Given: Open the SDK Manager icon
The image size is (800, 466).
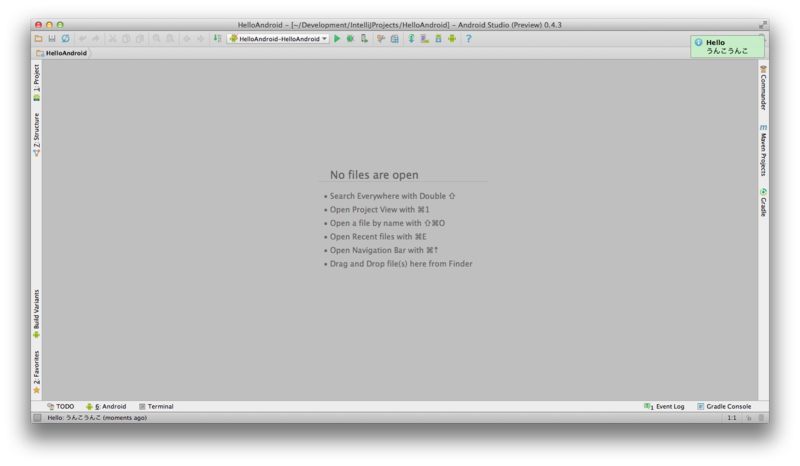Looking at the screenshot, I should coord(438,39).
